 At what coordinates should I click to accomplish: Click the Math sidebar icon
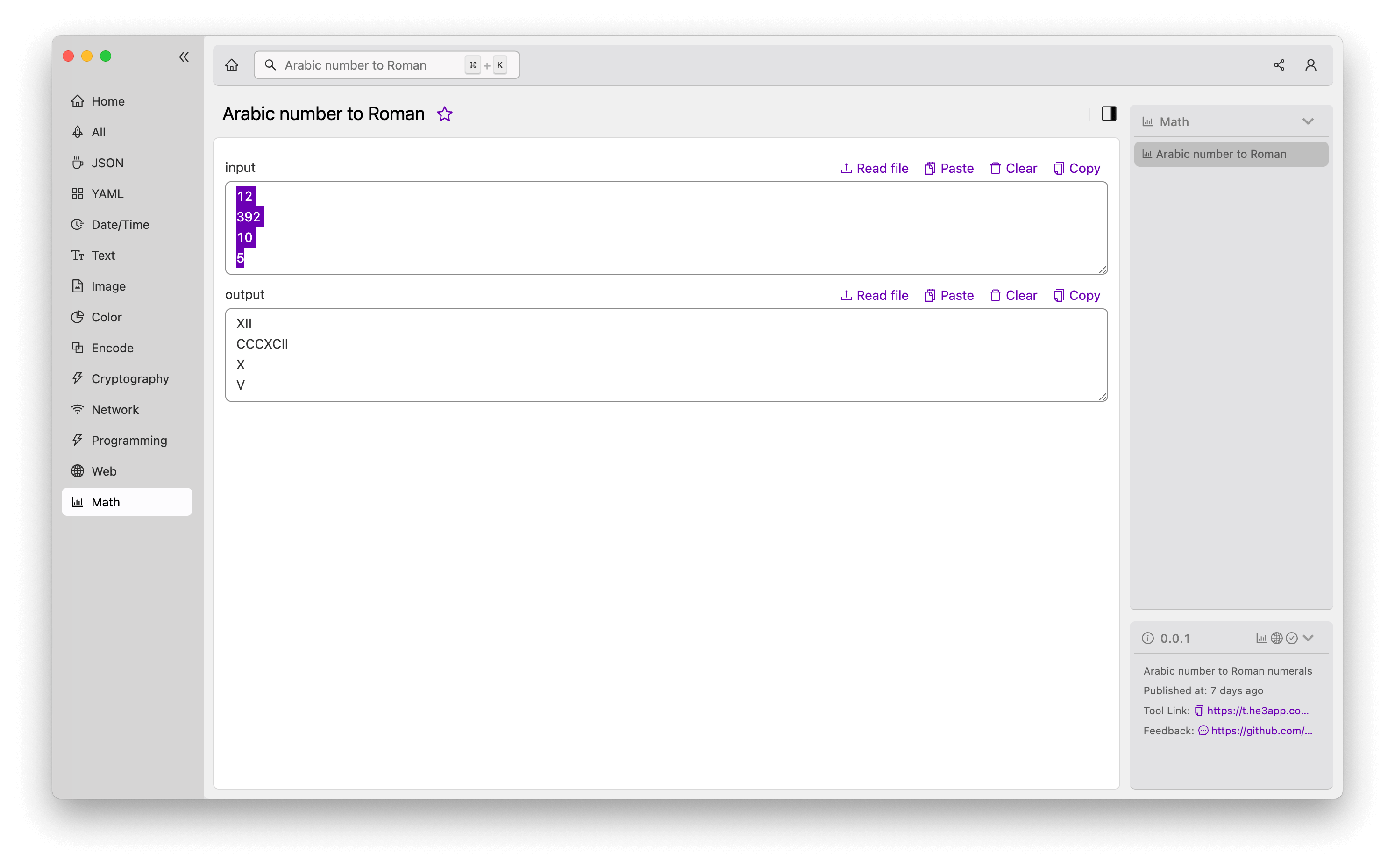tap(77, 501)
